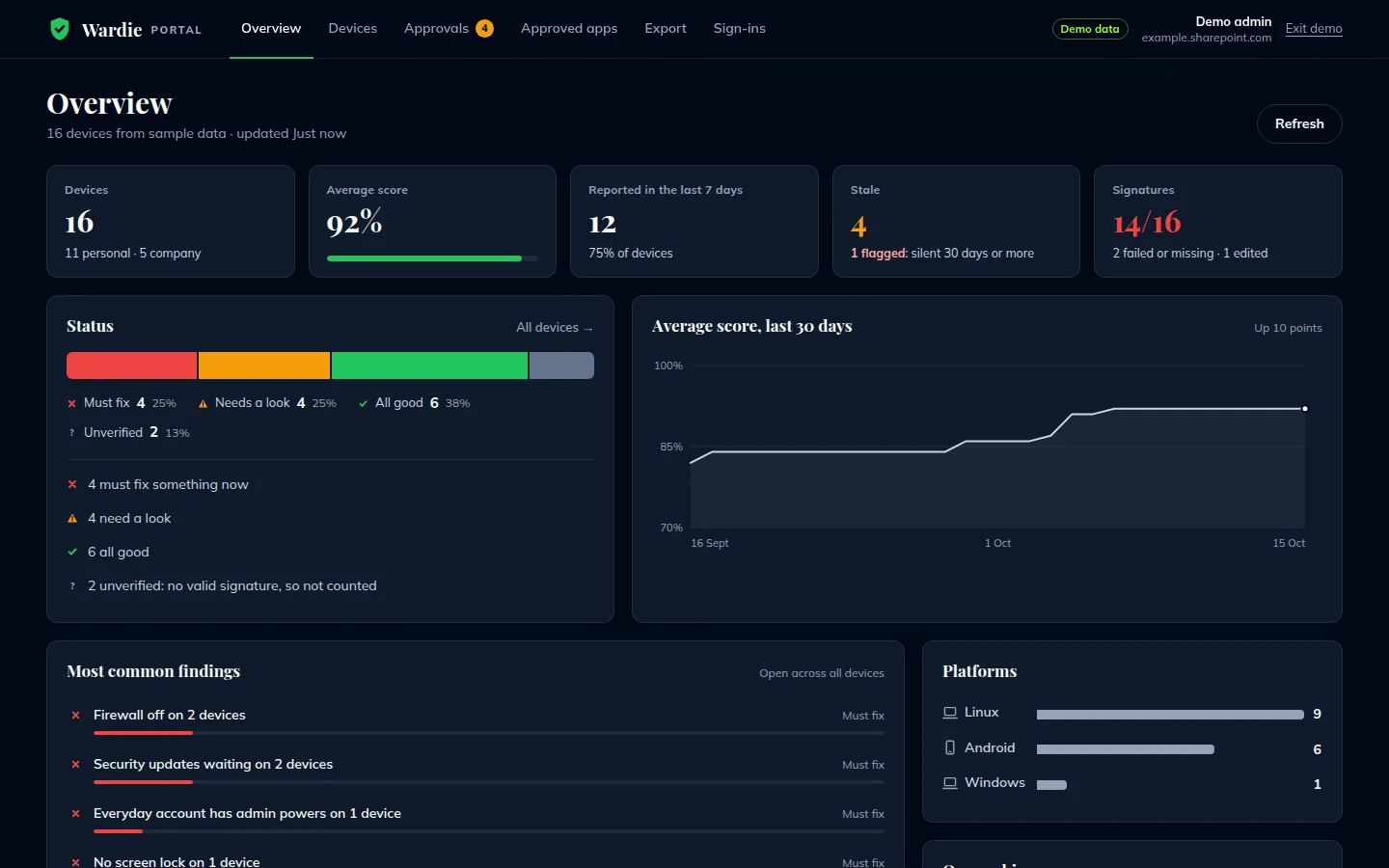Click the red X beside '4 must fix something now'
Screen dimensions: 1389x868
point(72,484)
